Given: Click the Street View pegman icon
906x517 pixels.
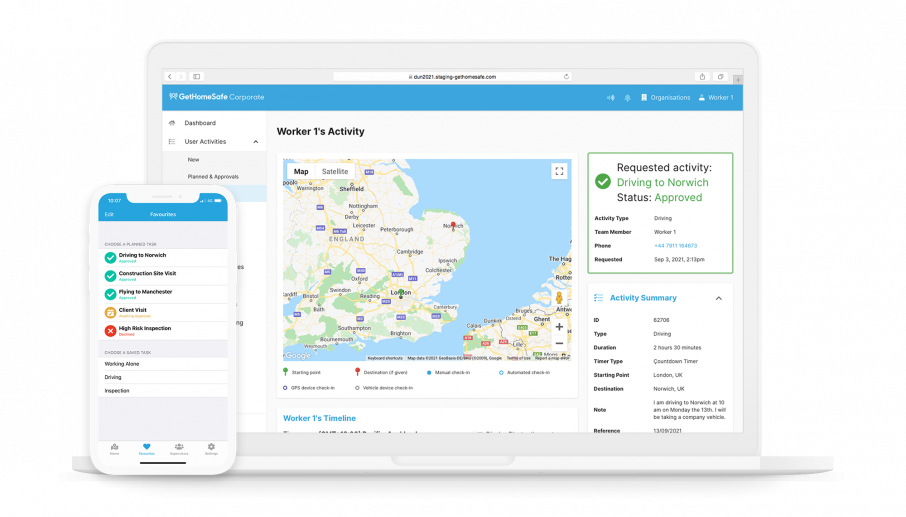Looking at the screenshot, I should pos(559,298).
